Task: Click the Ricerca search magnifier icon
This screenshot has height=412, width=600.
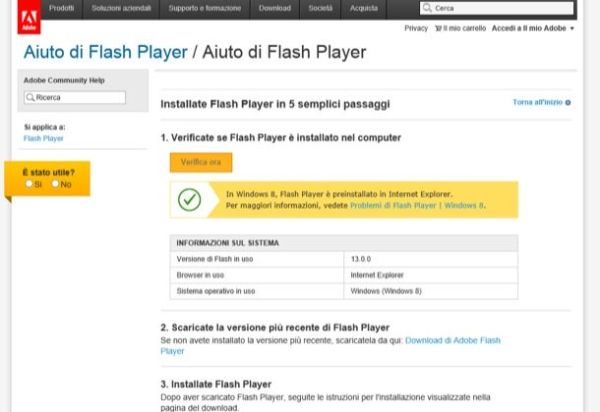Action: pos(30,98)
